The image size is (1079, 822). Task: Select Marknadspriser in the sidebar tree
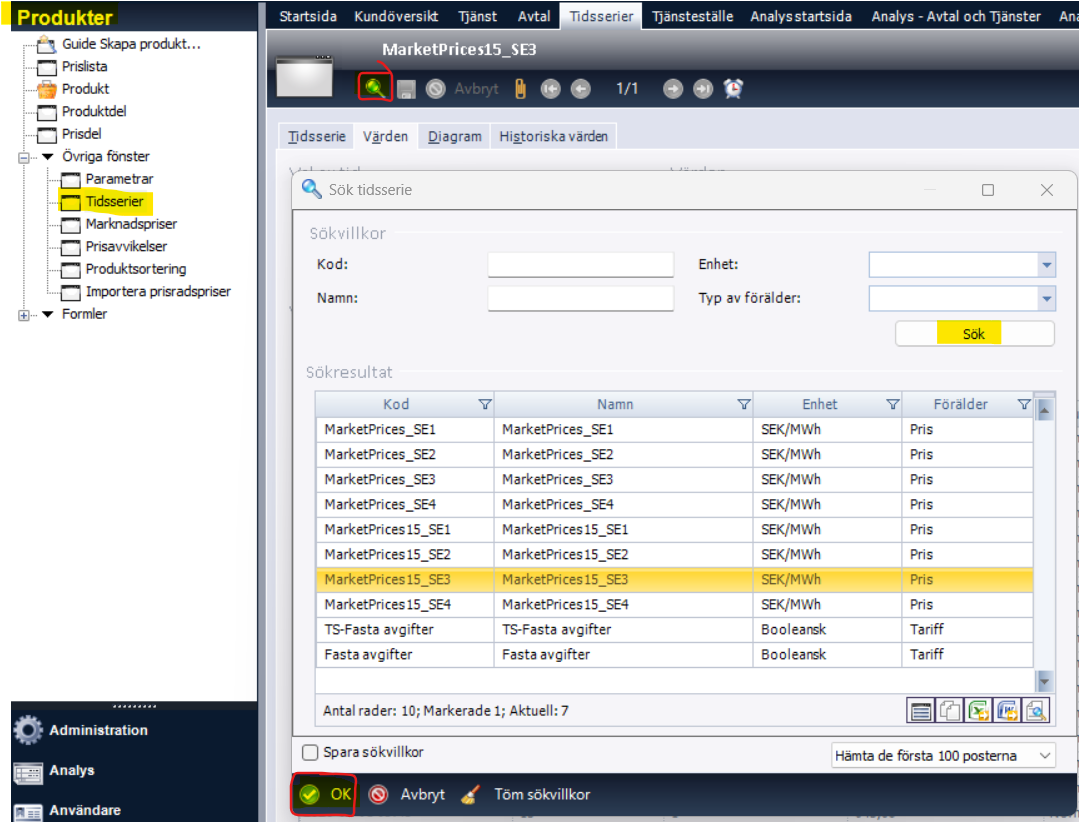coord(131,224)
